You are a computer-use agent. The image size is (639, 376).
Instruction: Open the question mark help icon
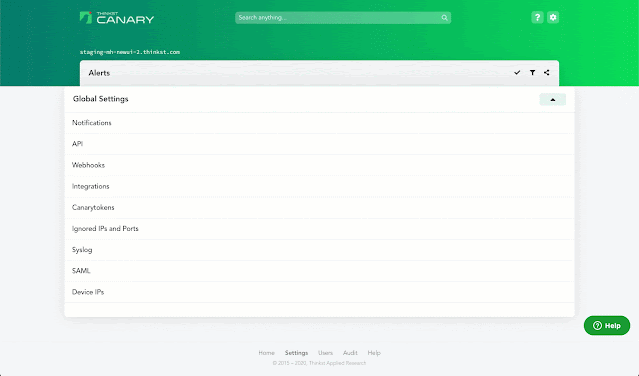click(x=537, y=18)
